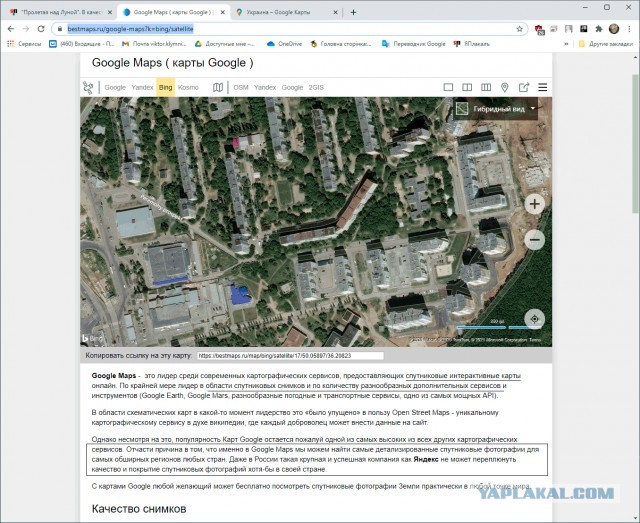This screenshot has height=523, width=640.
Task: Select the active Google Maps (карты Google) tab
Action: 172,12
